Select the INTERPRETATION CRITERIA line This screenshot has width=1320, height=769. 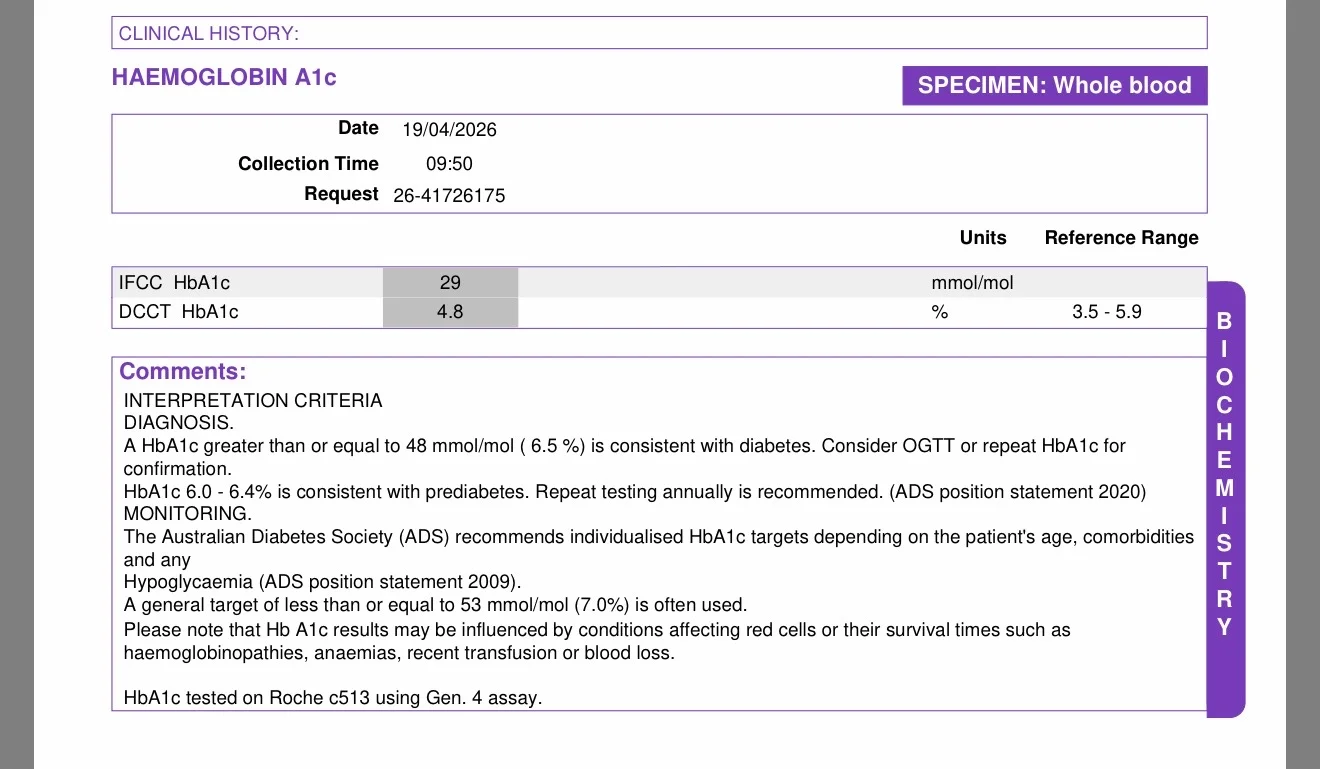pyautogui.click(x=253, y=401)
